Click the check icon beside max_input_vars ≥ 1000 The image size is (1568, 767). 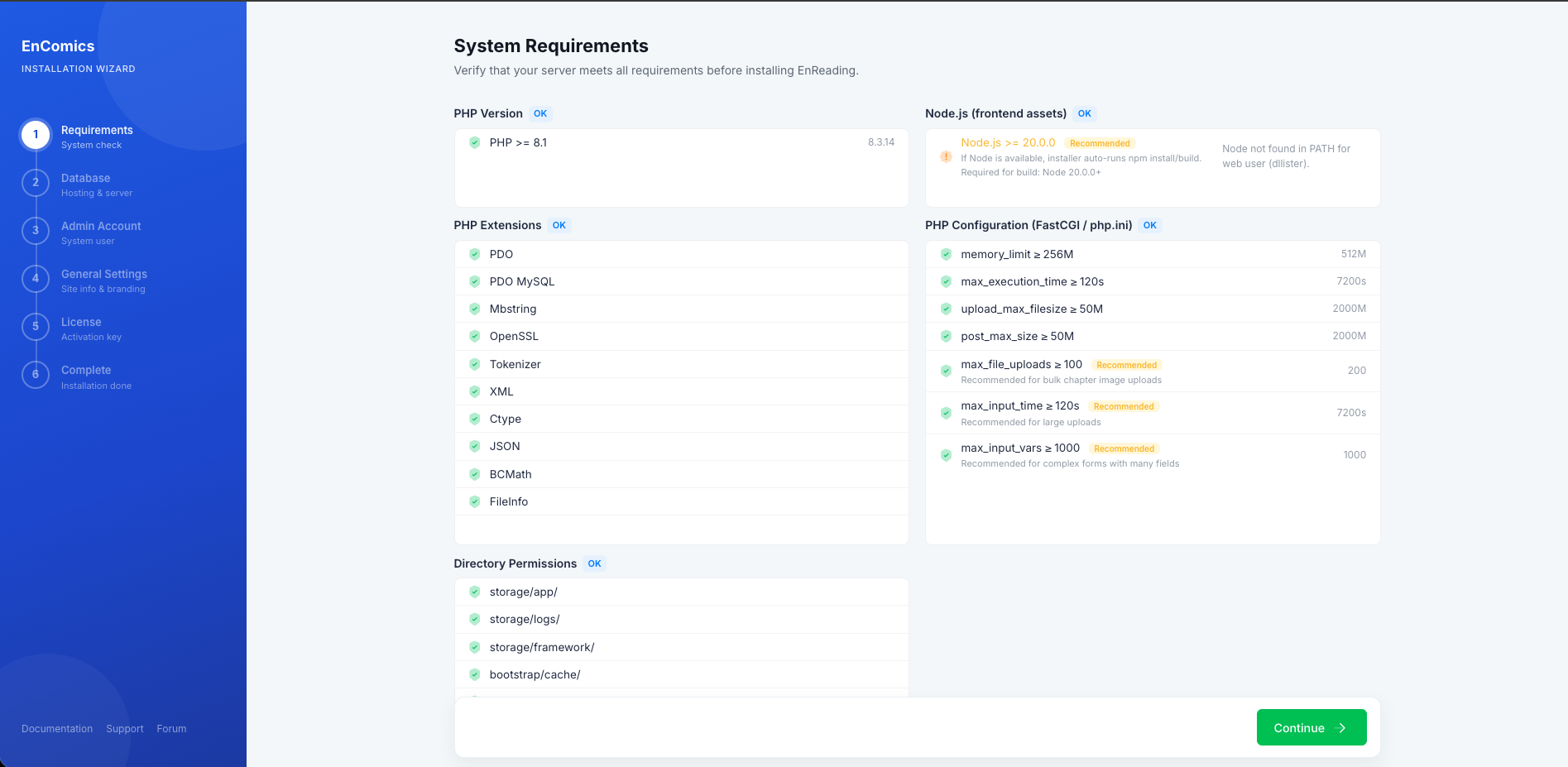(946, 455)
